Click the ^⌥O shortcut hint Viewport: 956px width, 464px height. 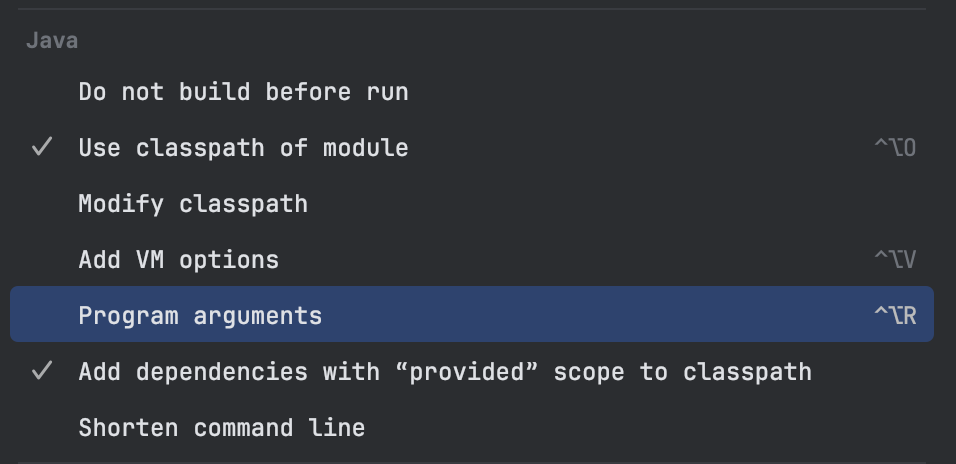895,148
